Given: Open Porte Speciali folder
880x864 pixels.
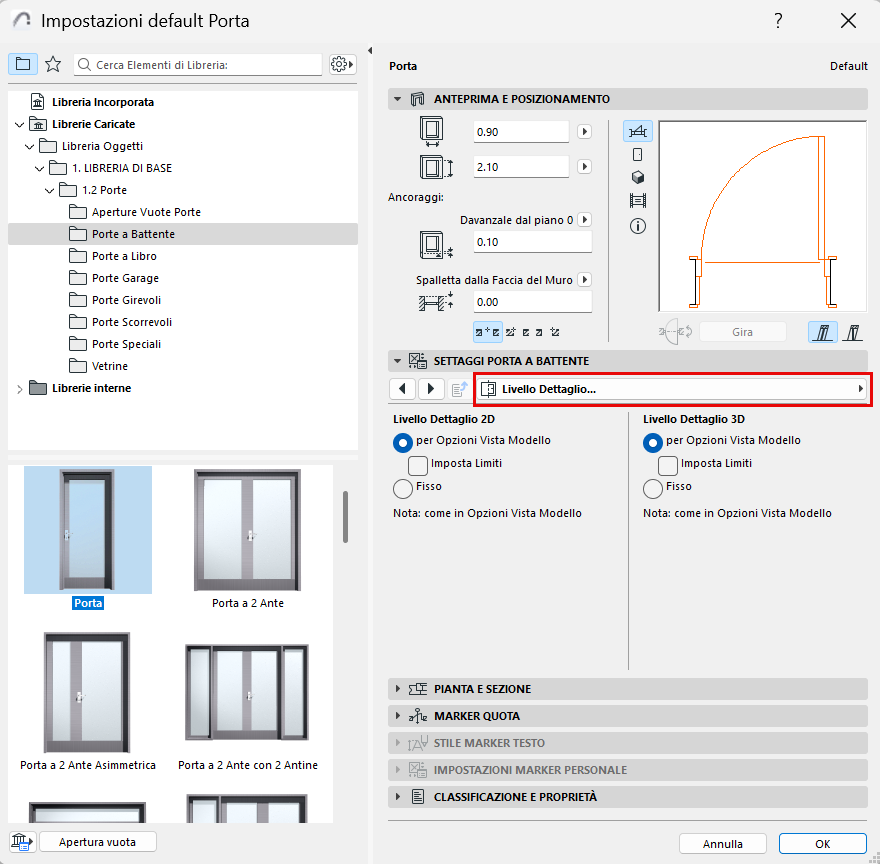Looking at the screenshot, I should coord(126,344).
